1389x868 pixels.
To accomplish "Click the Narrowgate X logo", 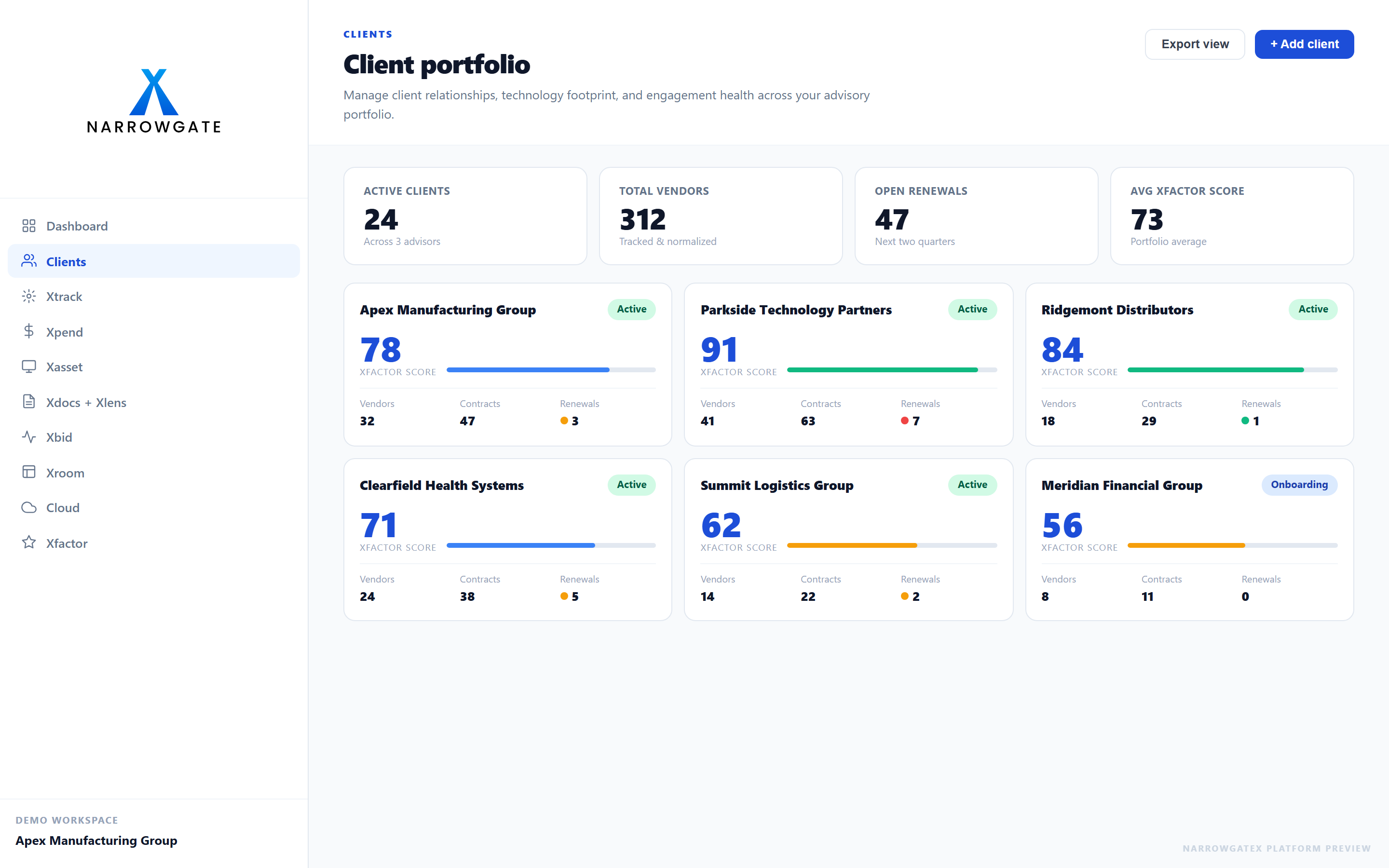I will pyautogui.click(x=154, y=92).
